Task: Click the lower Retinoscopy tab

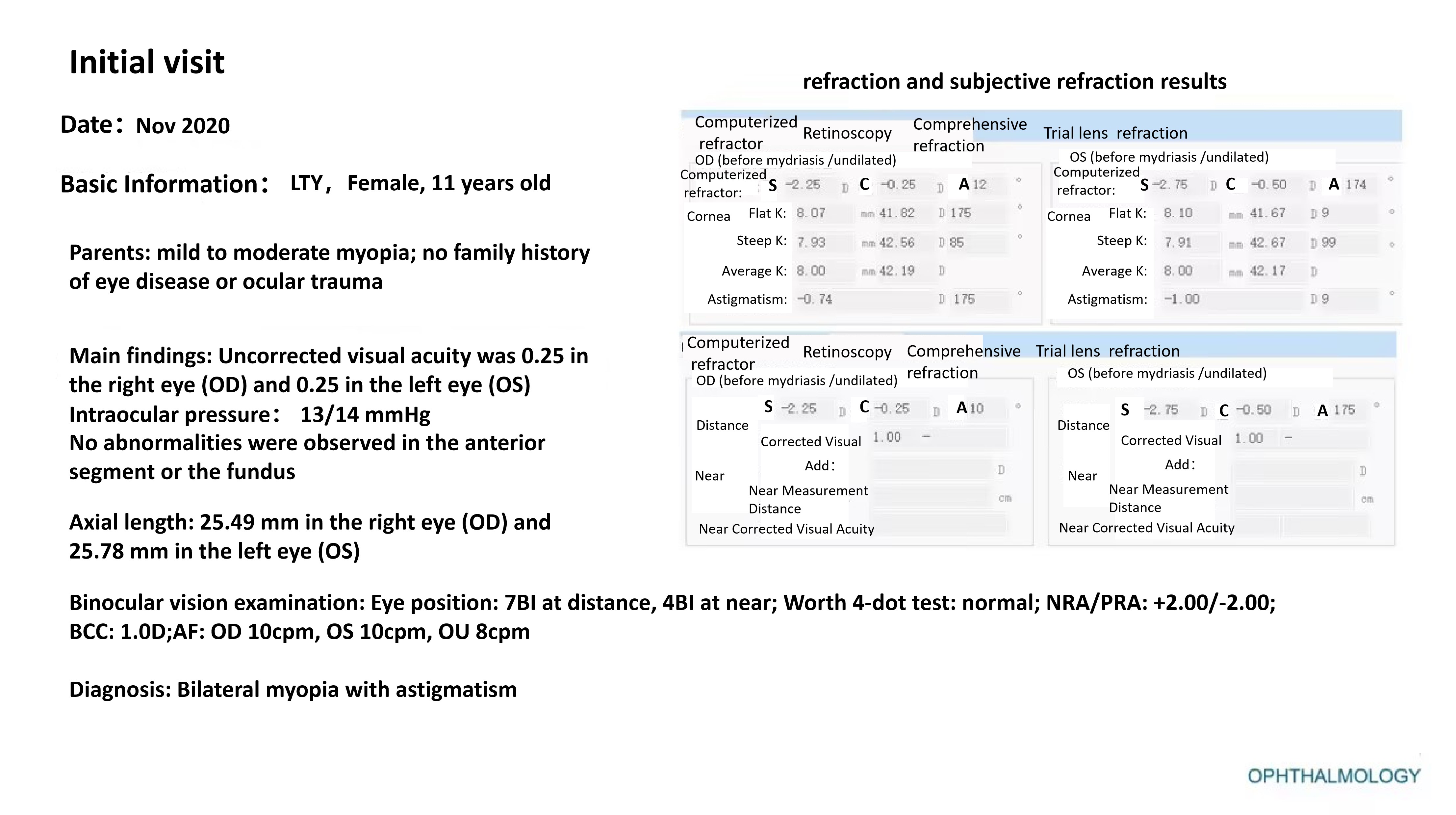Action: [x=847, y=352]
